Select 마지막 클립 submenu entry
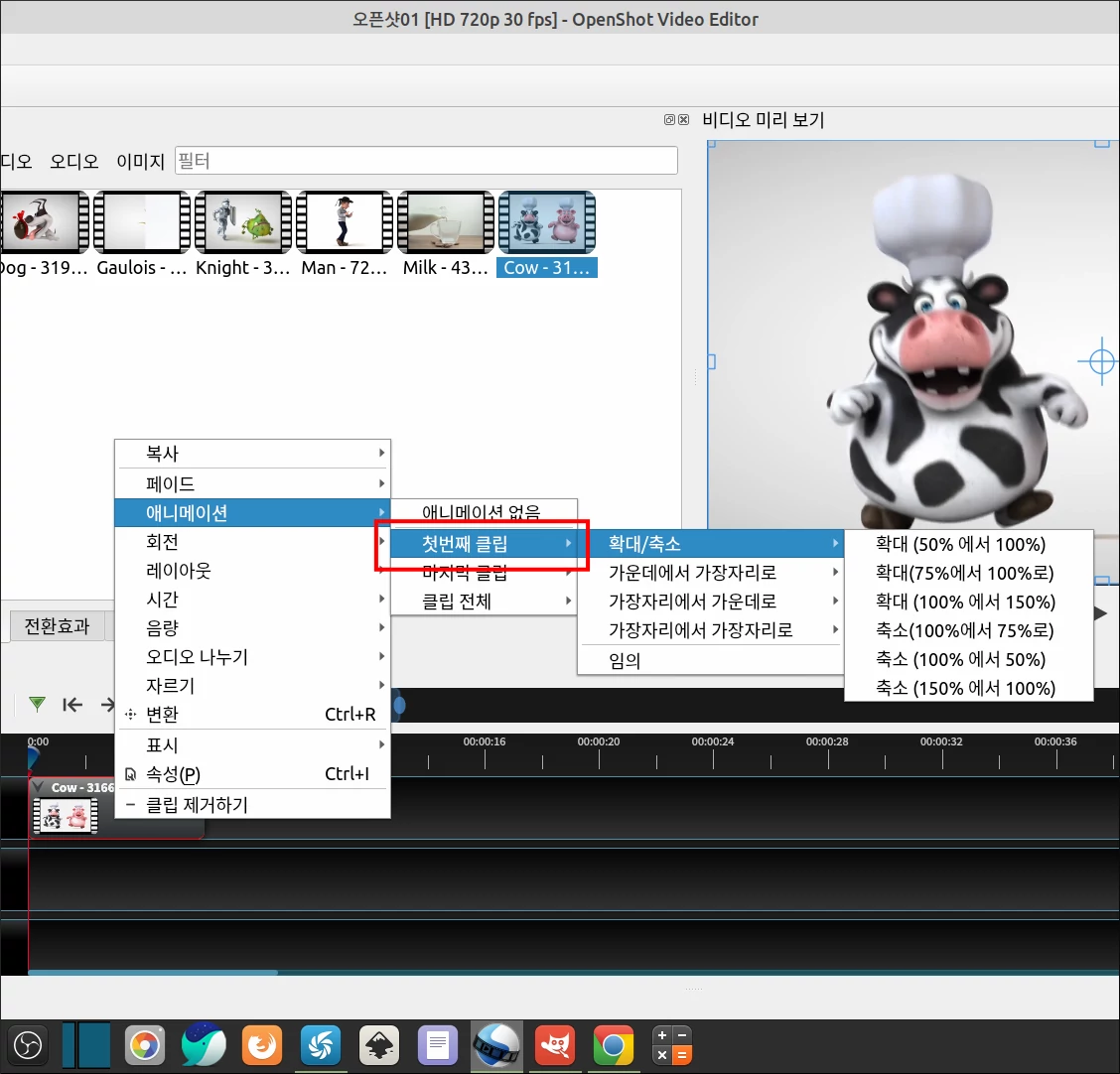Viewport: 1120px width, 1074px height. tap(484, 572)
